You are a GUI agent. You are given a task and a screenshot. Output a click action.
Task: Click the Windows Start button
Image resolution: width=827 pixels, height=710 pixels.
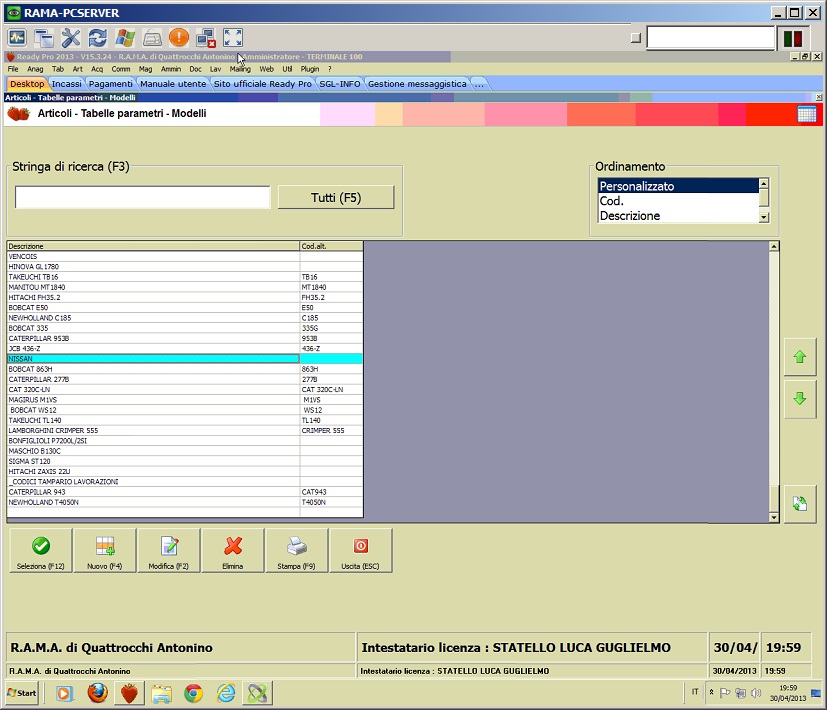[x=22, y=693]
